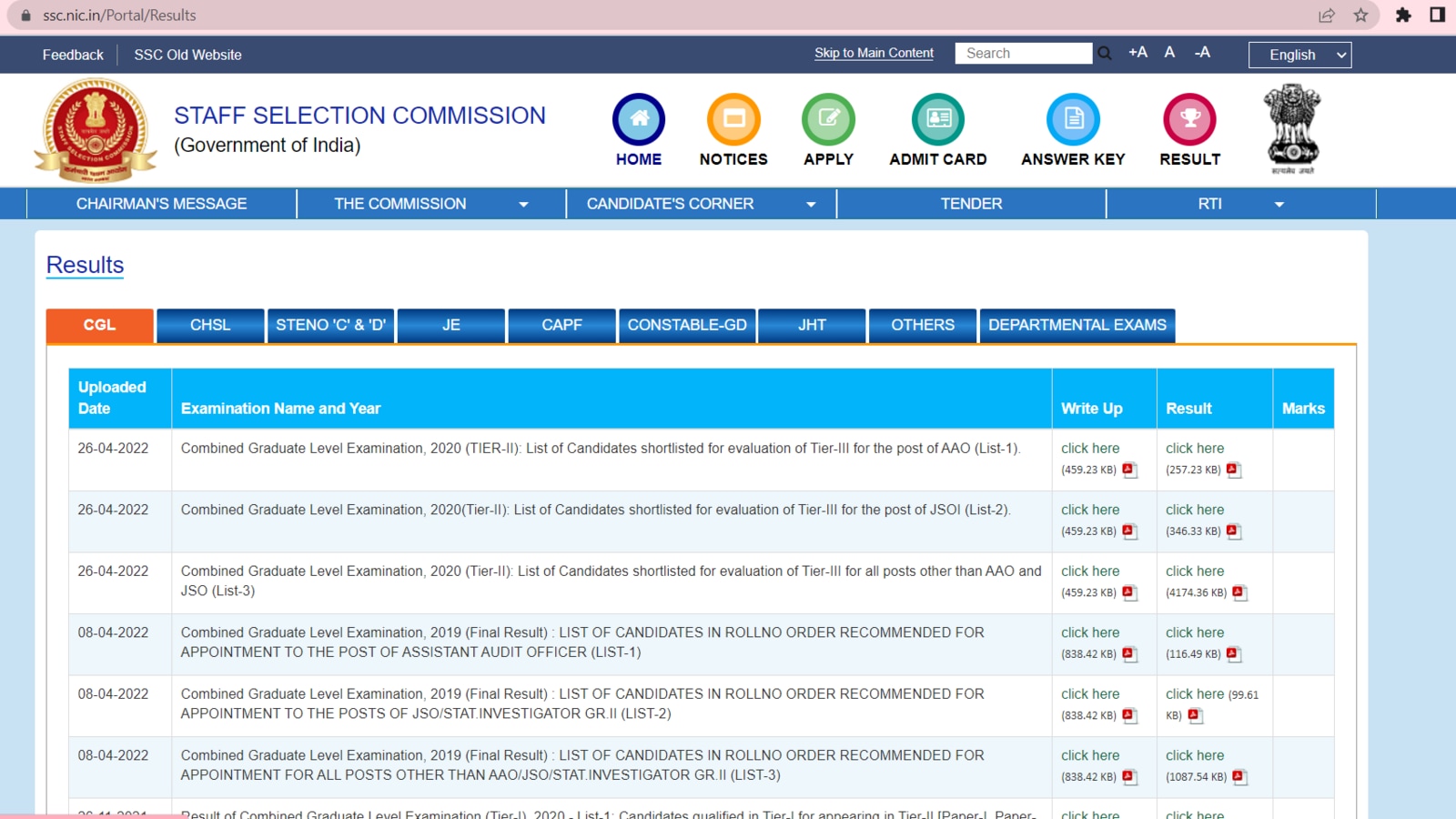Open Result PDF icon sized 1087.54 KB
This screenshot has height=819, width=1456.
pos(1239,777)
